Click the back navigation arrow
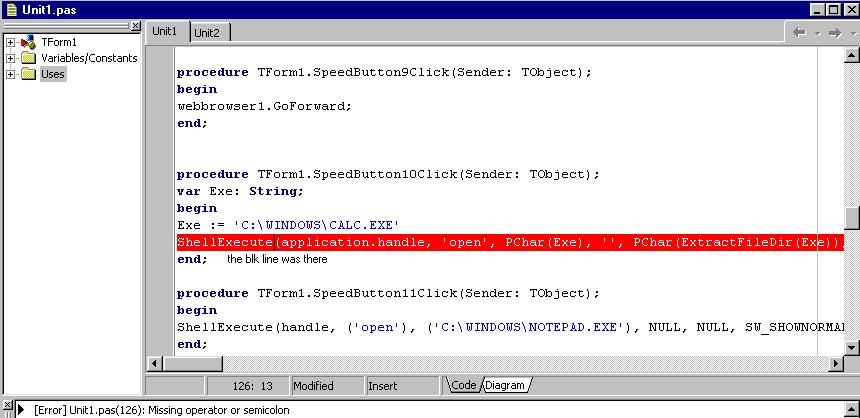Image resolution: width=860 pixels, height=418 pixels. click(x=799, y=33)
